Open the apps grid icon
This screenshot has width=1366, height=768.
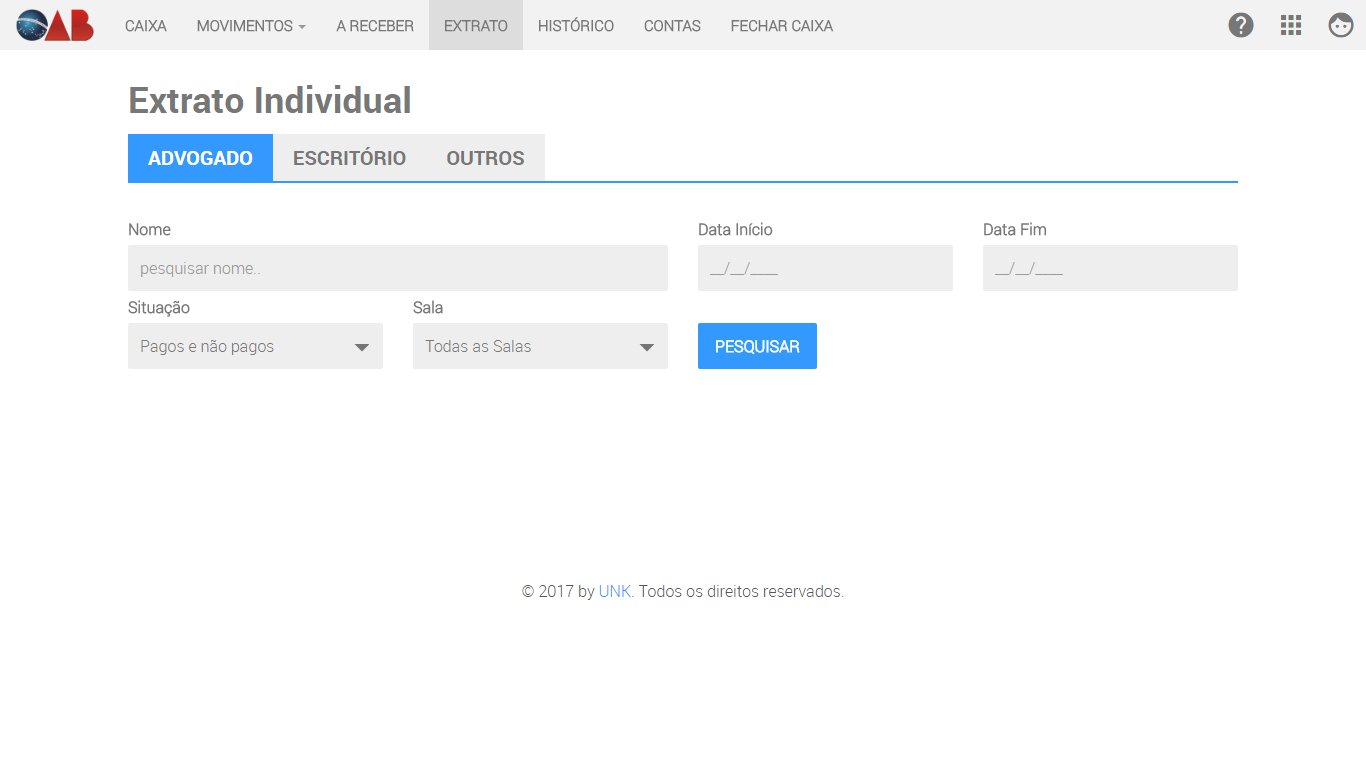[1291, 25]
